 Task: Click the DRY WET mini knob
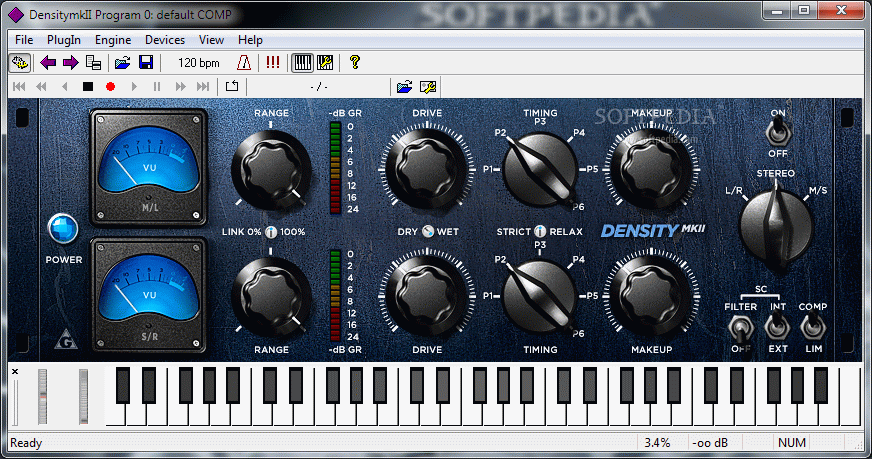(428, 231)
